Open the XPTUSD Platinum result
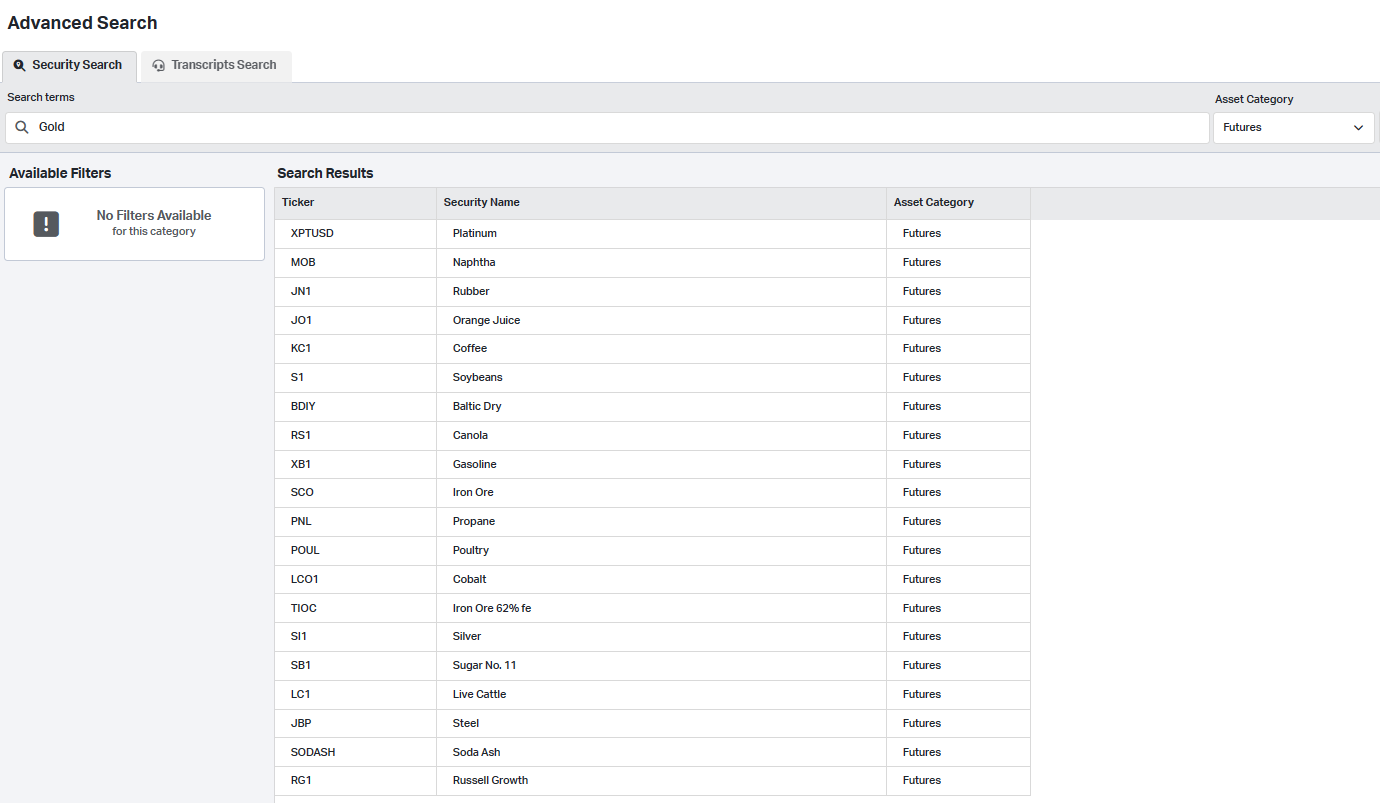The width and height of the screenshot is (1380, 803). [x=474, y=233]
